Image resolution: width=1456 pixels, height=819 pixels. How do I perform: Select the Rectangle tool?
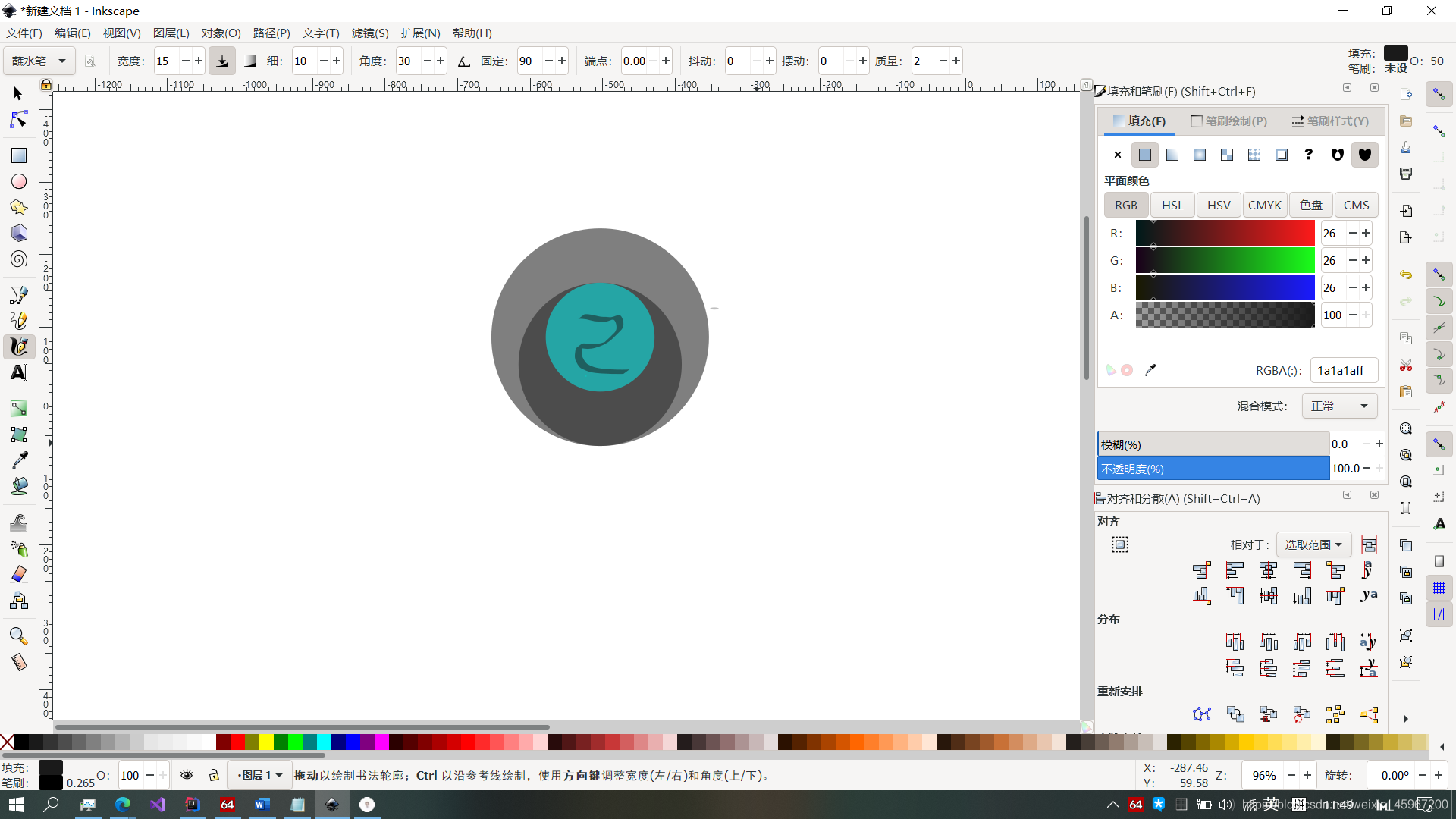tap(19, 155)
